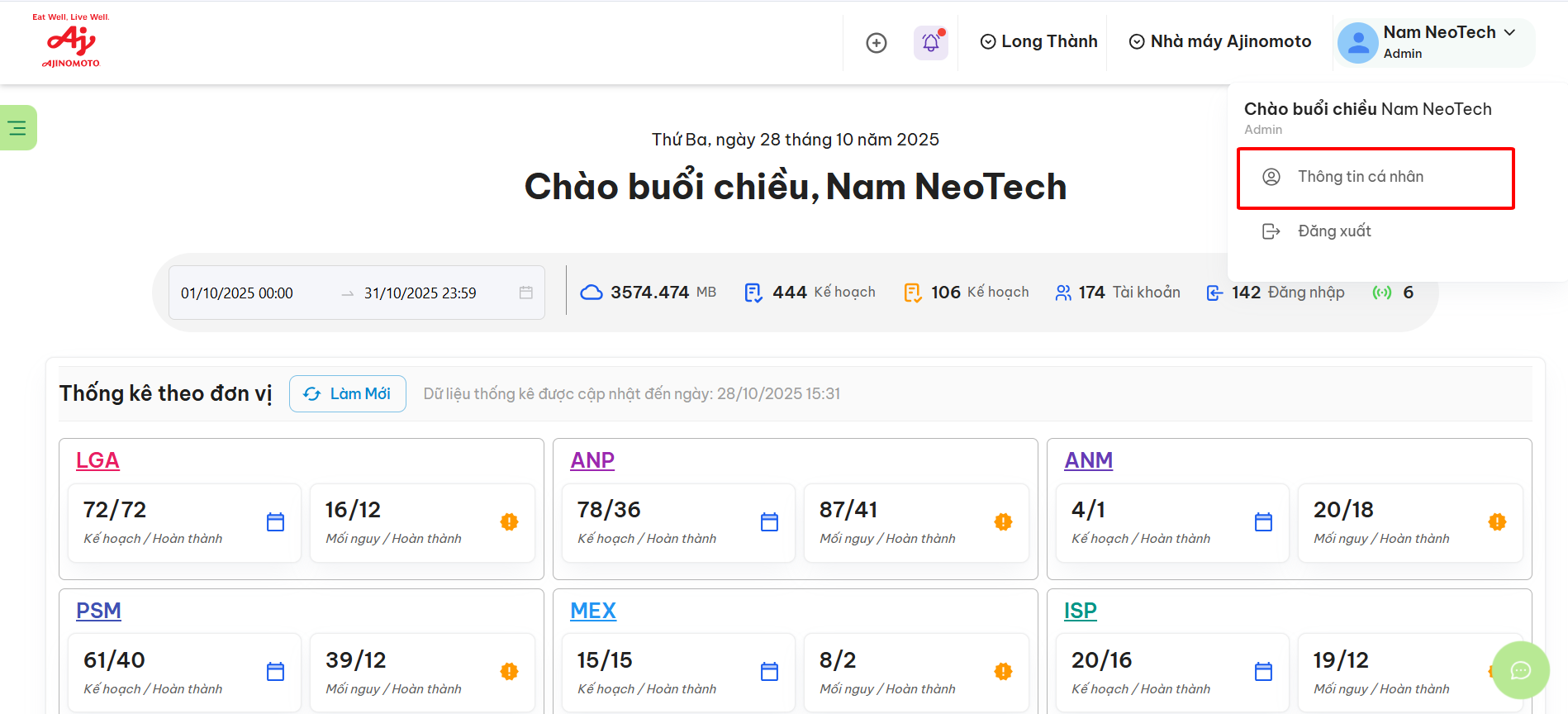Click the ANP hazard warning icon
This screenshot has width=1568, height=714.
tap(1003, 522)
